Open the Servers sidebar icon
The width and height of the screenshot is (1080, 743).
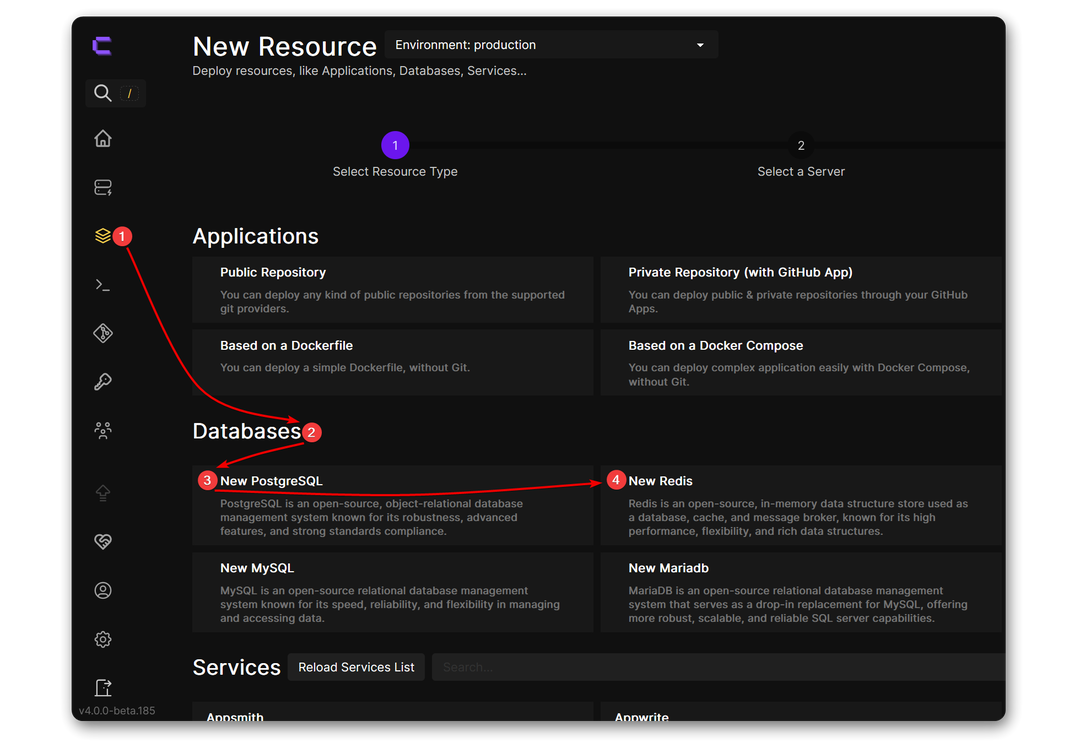point(103,187)
